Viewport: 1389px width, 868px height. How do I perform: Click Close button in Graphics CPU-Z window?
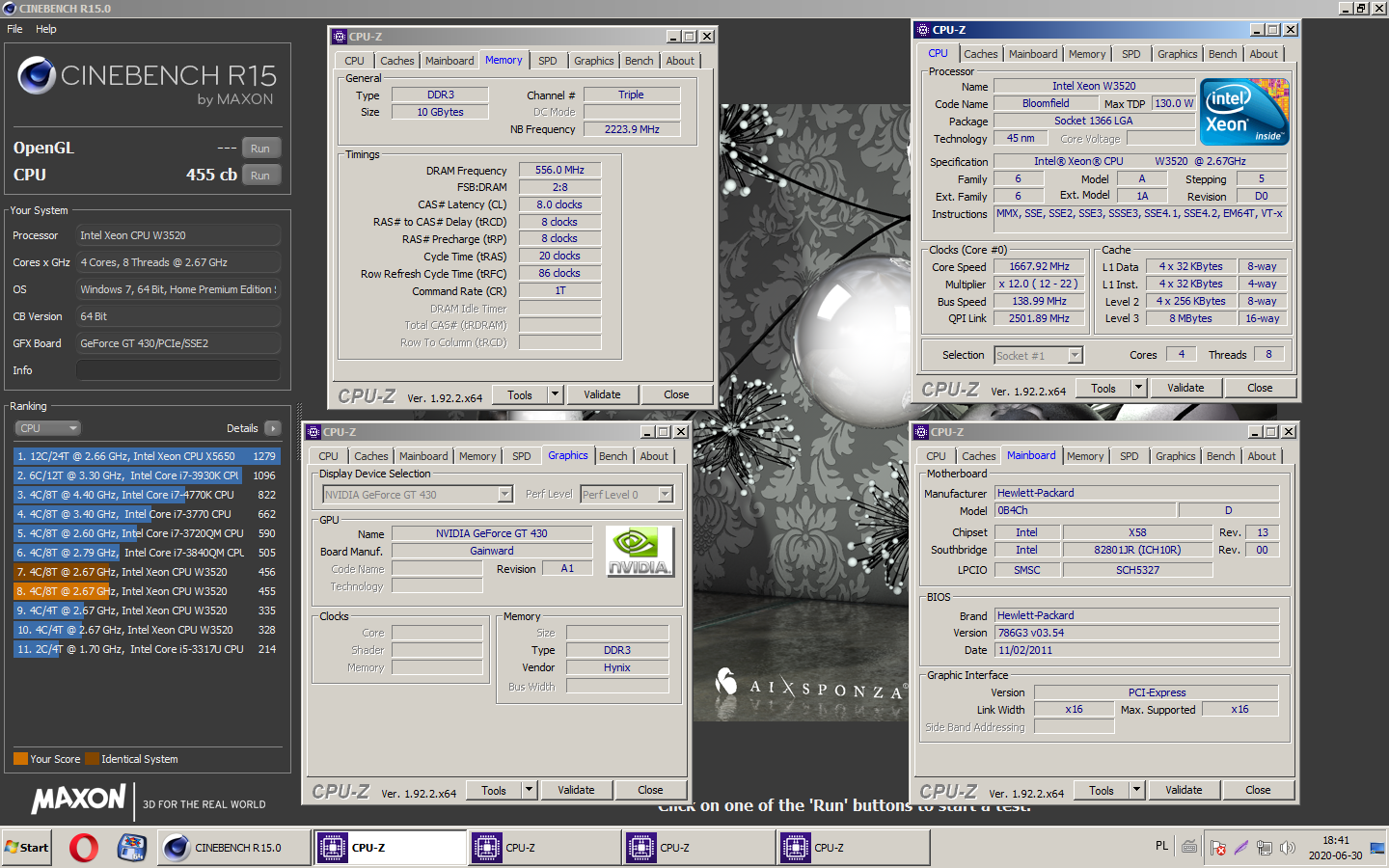tap(650, 790)
